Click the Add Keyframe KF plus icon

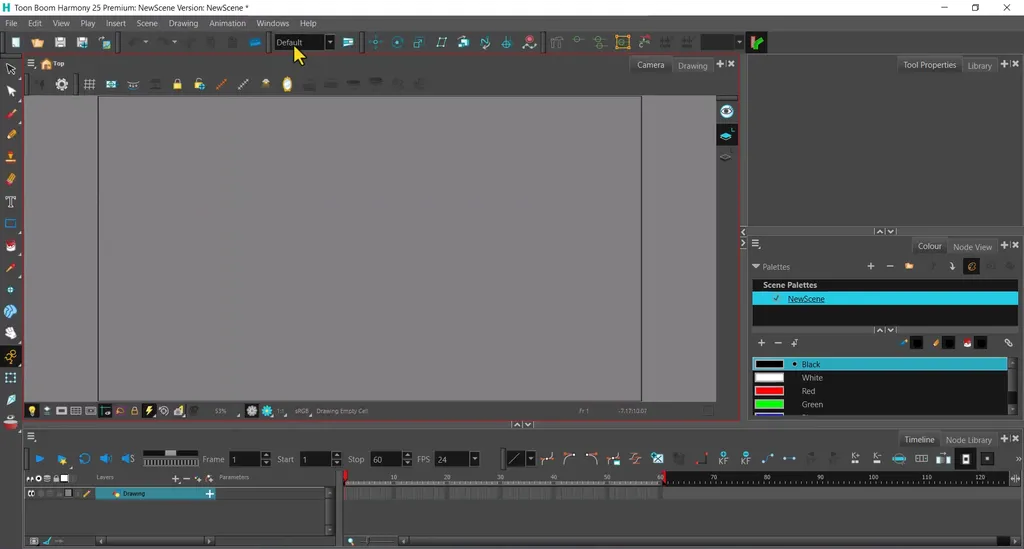pos(723,459)
